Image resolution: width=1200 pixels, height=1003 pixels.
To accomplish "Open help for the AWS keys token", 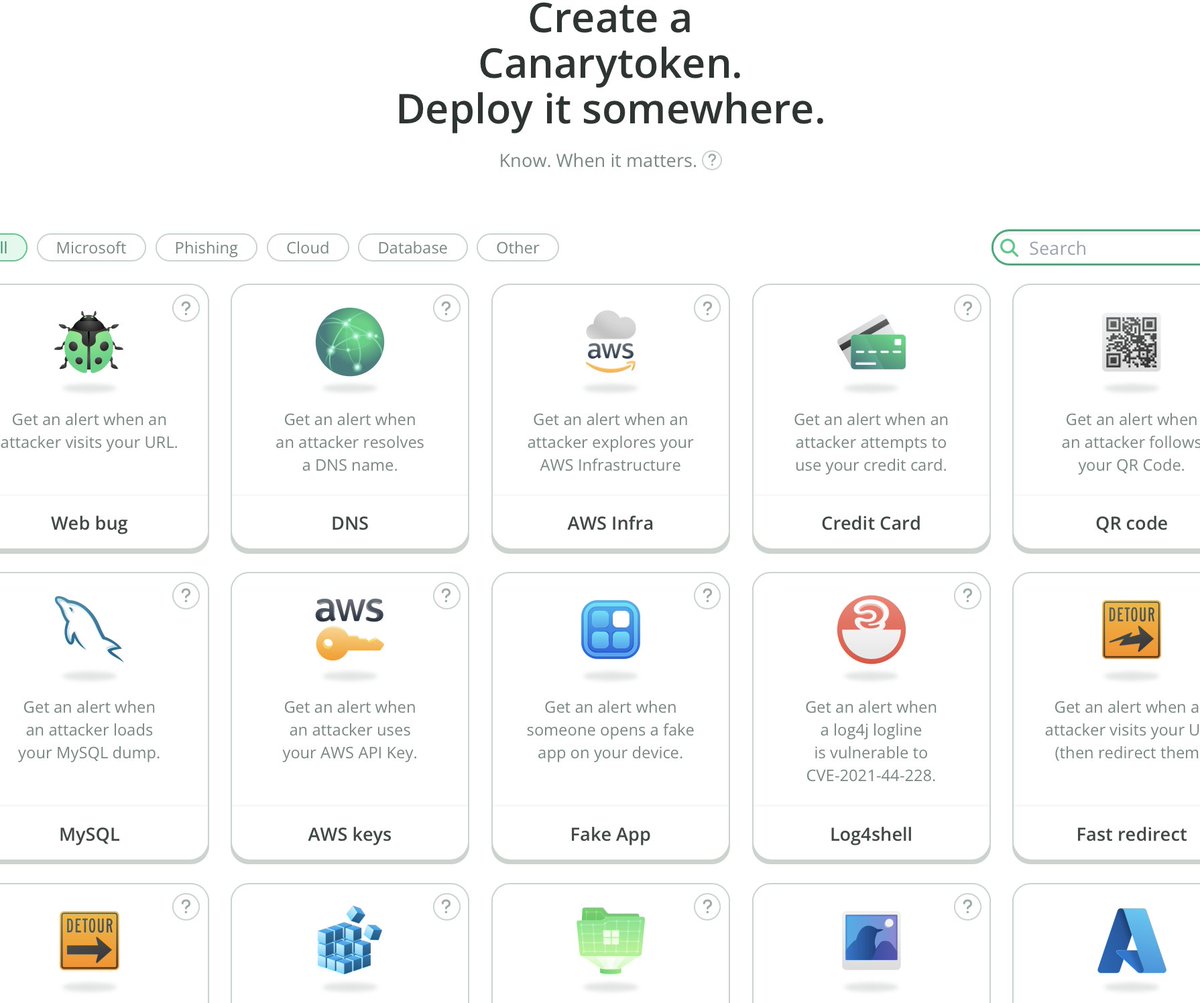I will 446,597.
